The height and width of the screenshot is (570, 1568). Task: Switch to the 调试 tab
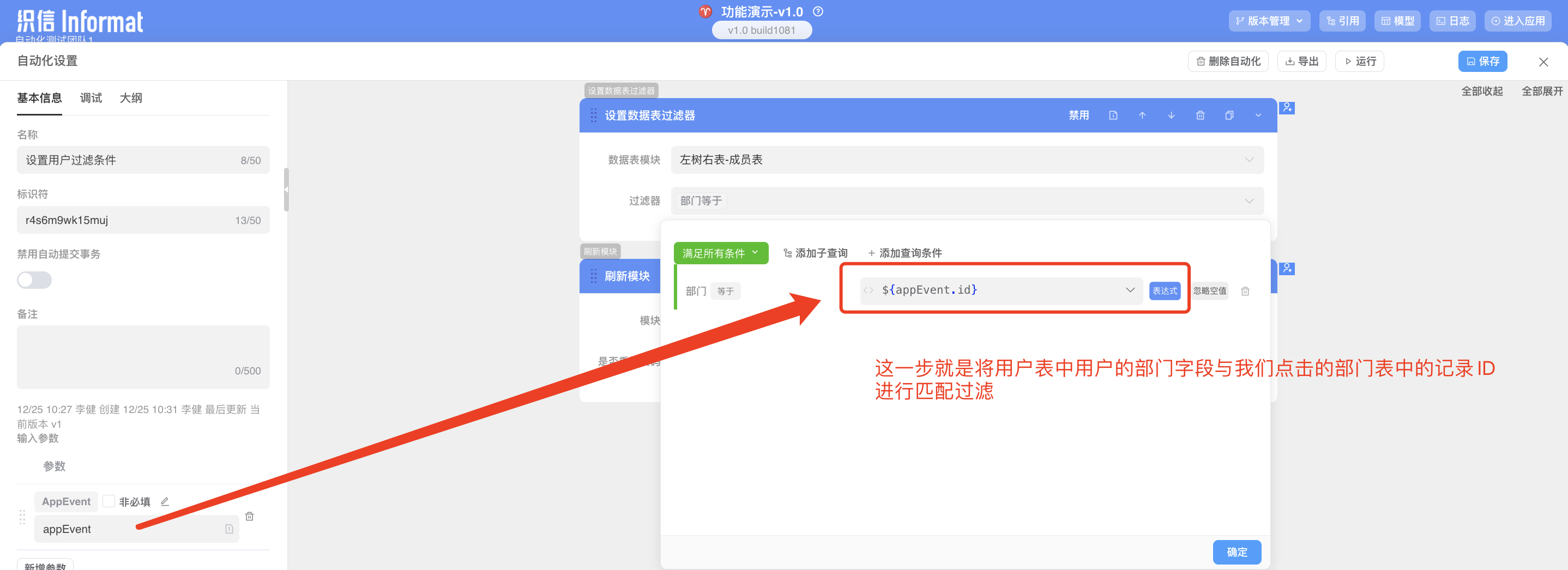click(x=91, y=98)
